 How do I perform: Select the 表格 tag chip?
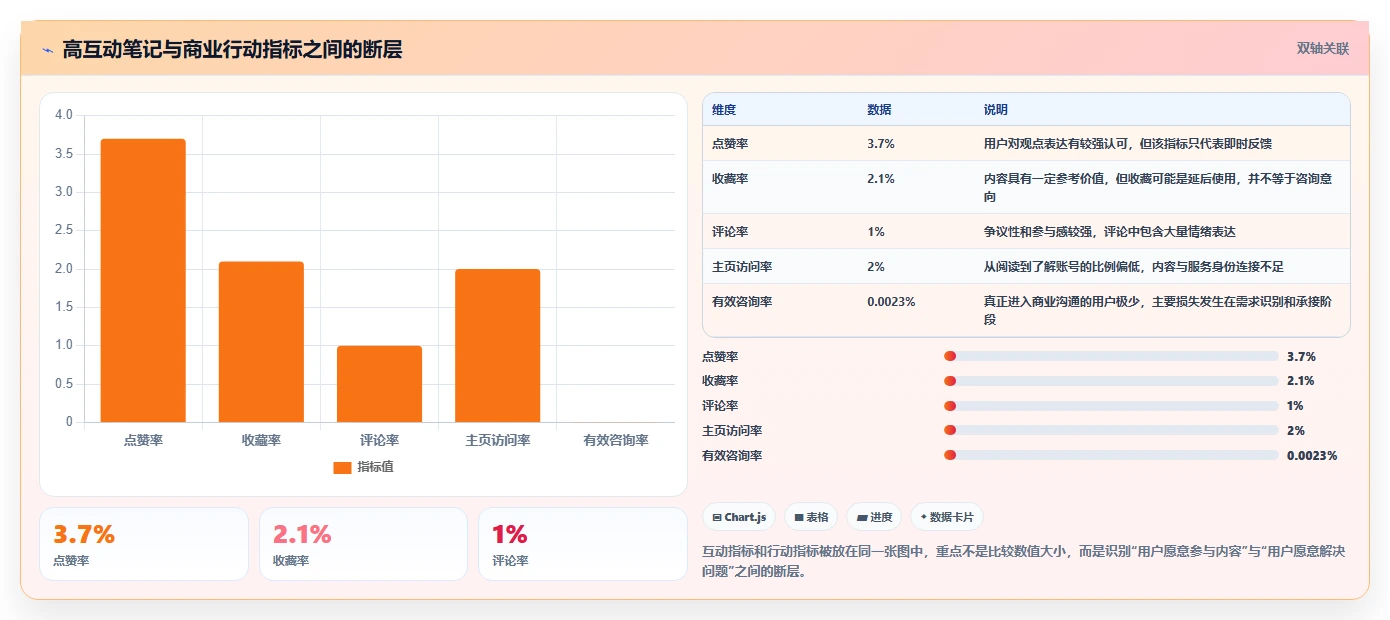point(811,517)
